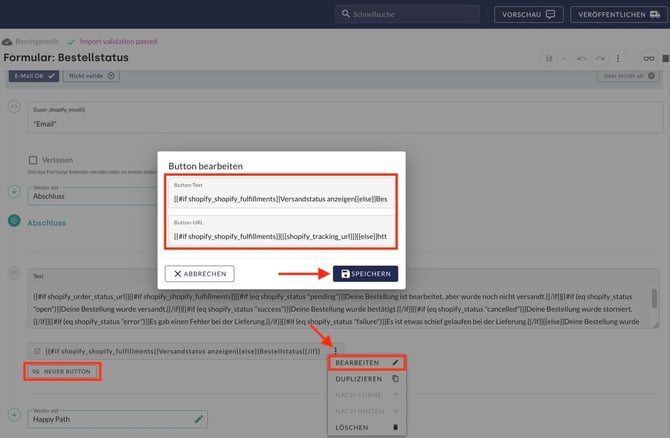Click the save disk icon in form toolbar

[549, 59]
